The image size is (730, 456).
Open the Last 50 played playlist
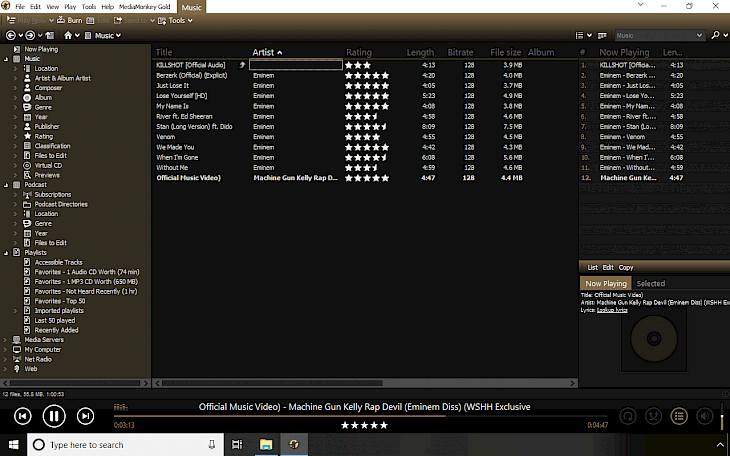(54, 320)
